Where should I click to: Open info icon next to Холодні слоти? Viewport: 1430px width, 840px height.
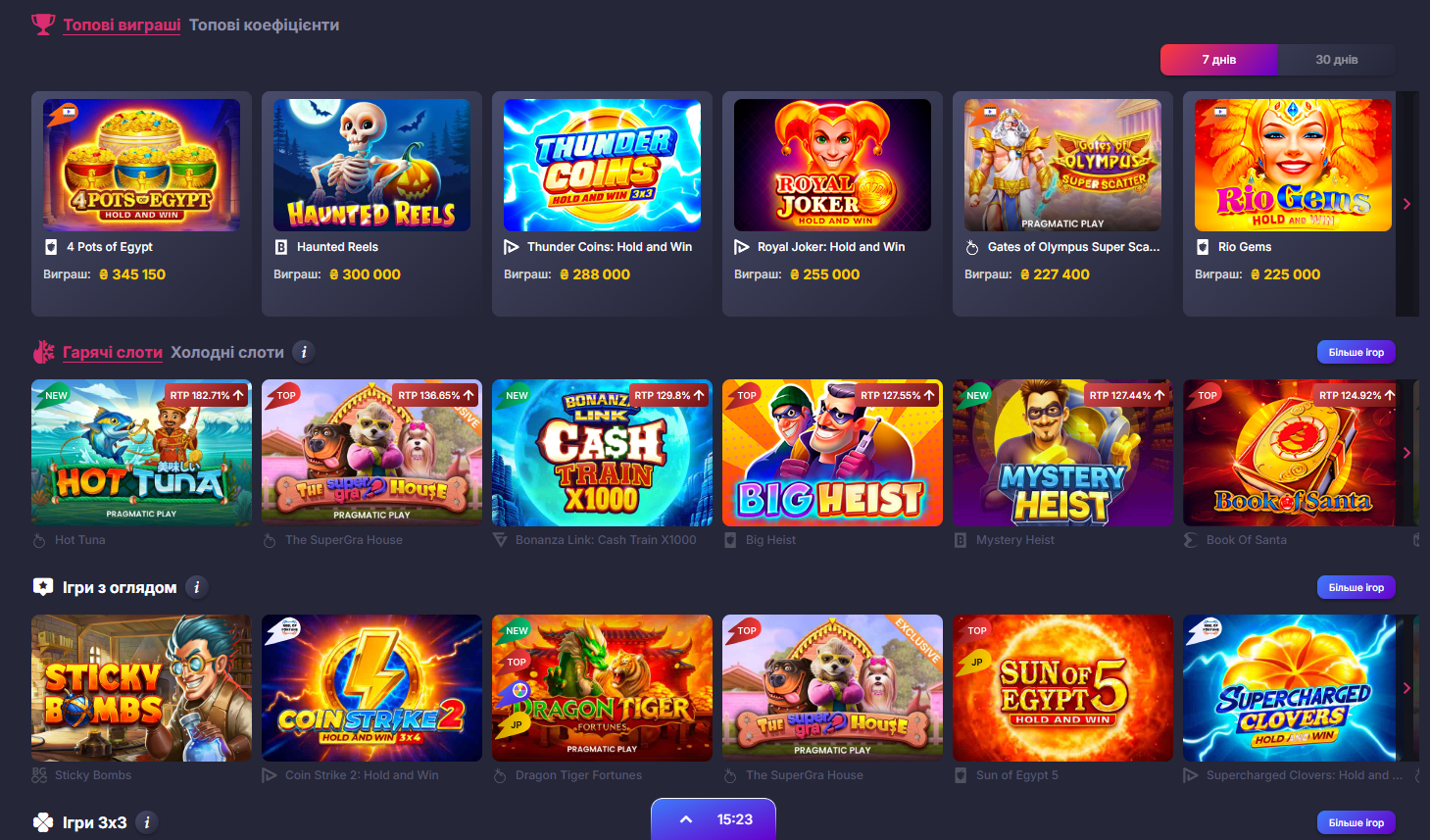tap(304, 352)
